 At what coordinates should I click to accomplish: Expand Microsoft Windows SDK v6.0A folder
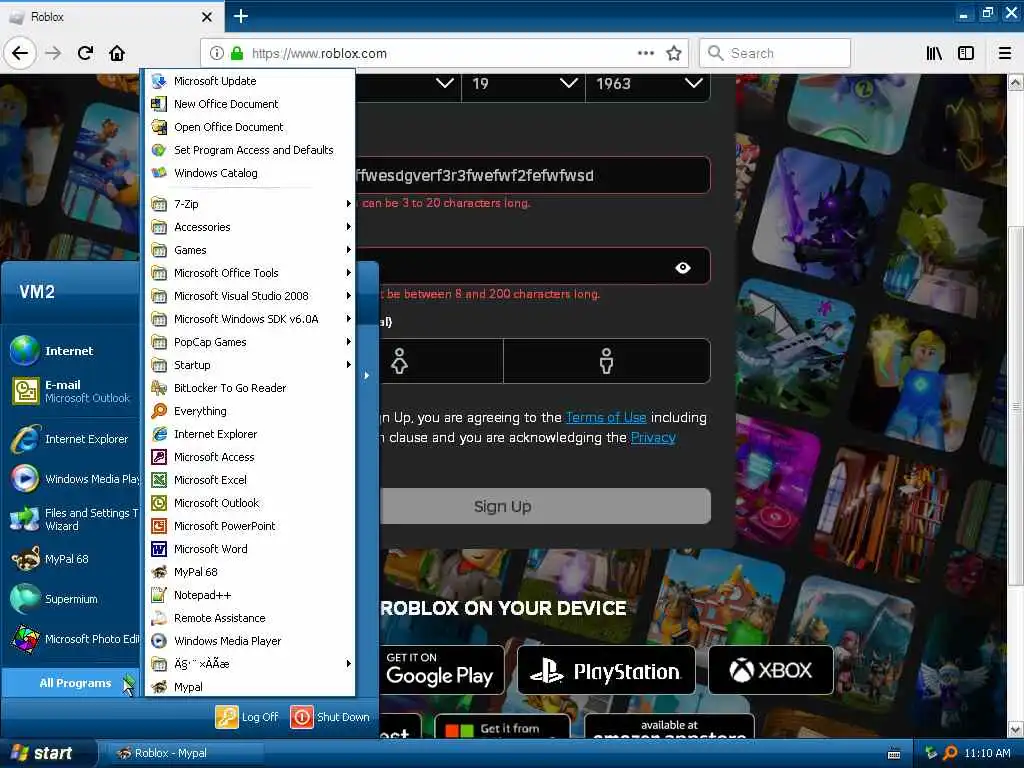point(249,319)
